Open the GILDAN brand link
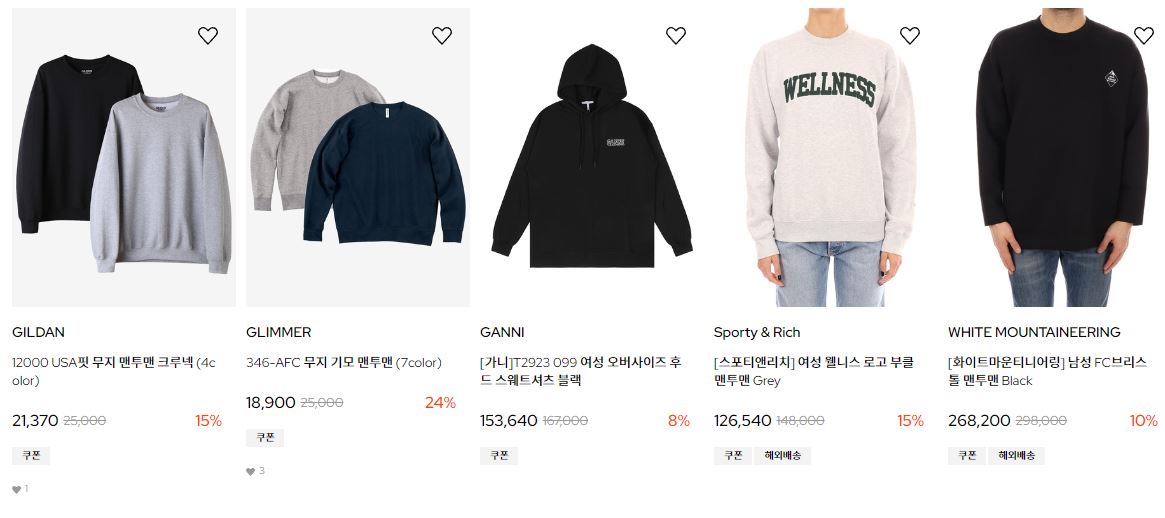Viewport: 1165px width, 518px height. point(38,332)
